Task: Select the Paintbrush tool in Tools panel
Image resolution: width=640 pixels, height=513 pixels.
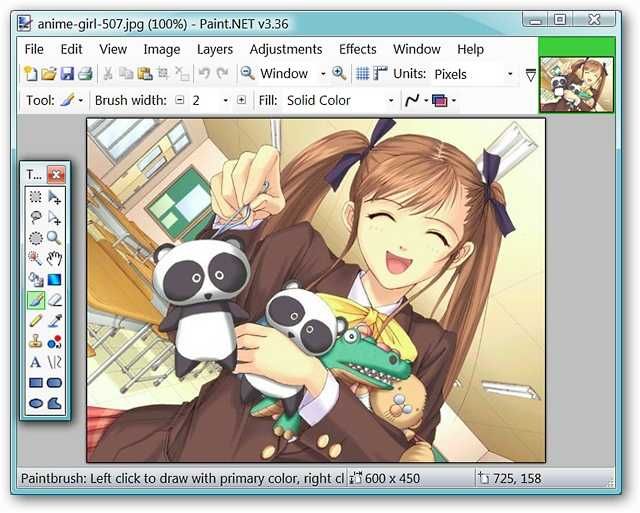Action: point(36,300)
